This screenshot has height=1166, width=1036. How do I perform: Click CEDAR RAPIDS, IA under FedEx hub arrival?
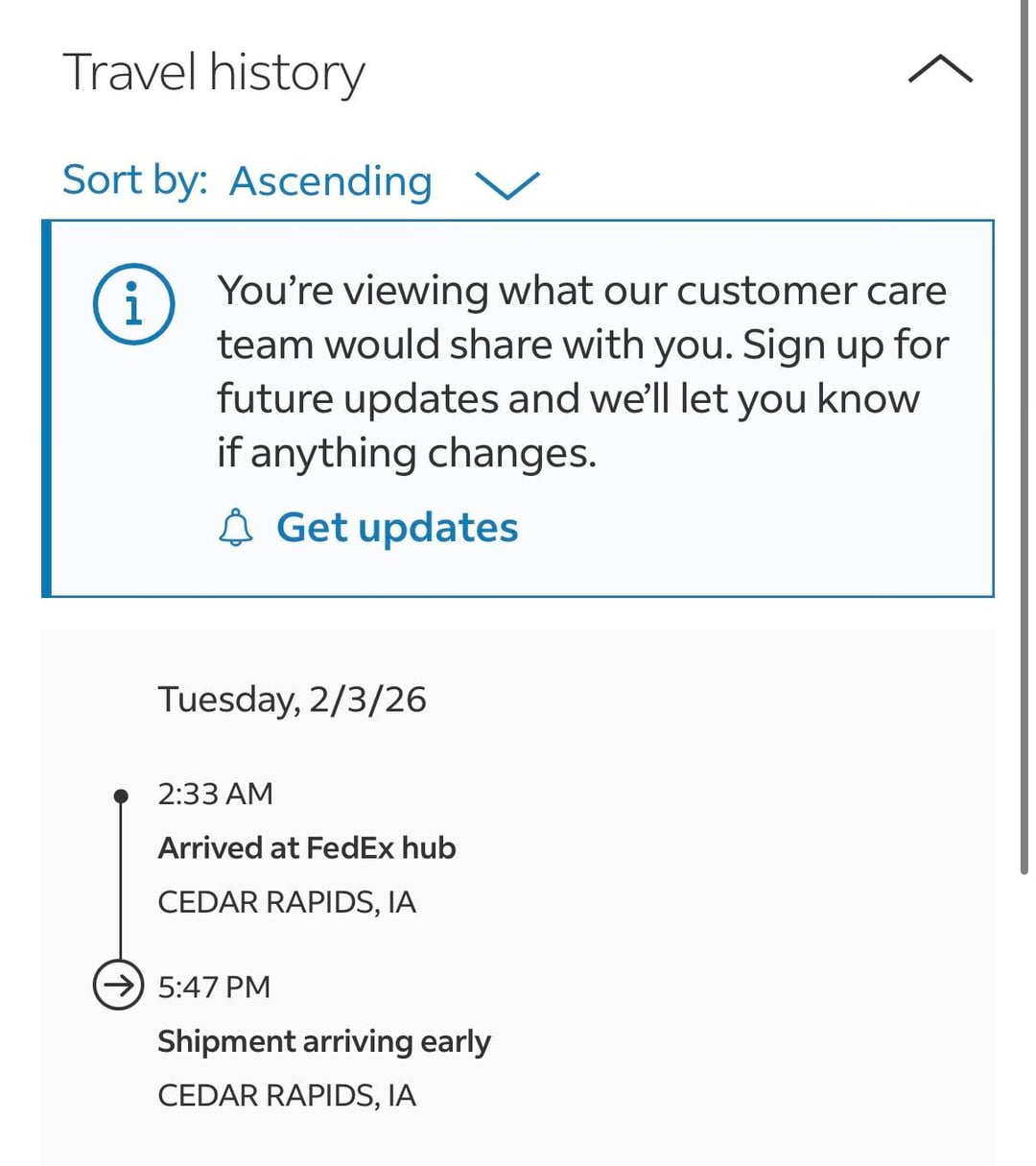coord(287,903)
